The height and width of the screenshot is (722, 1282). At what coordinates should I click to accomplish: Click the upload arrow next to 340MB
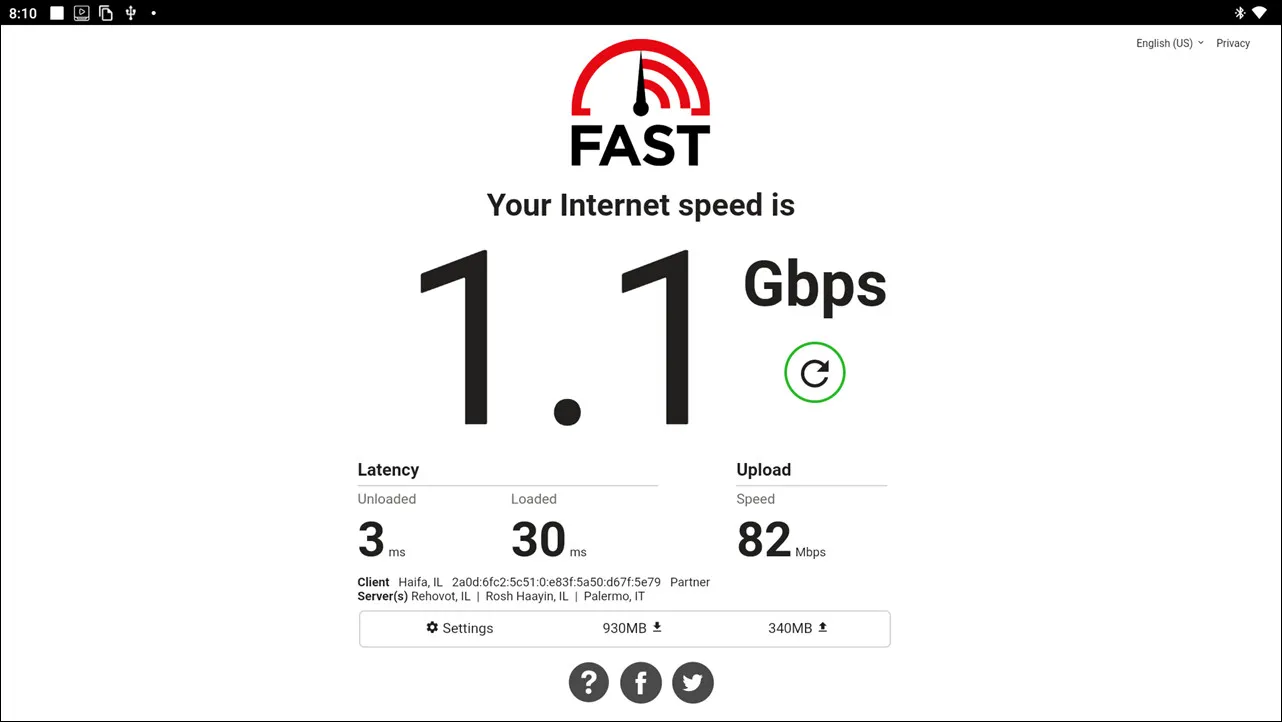click(x=823, y=627)
